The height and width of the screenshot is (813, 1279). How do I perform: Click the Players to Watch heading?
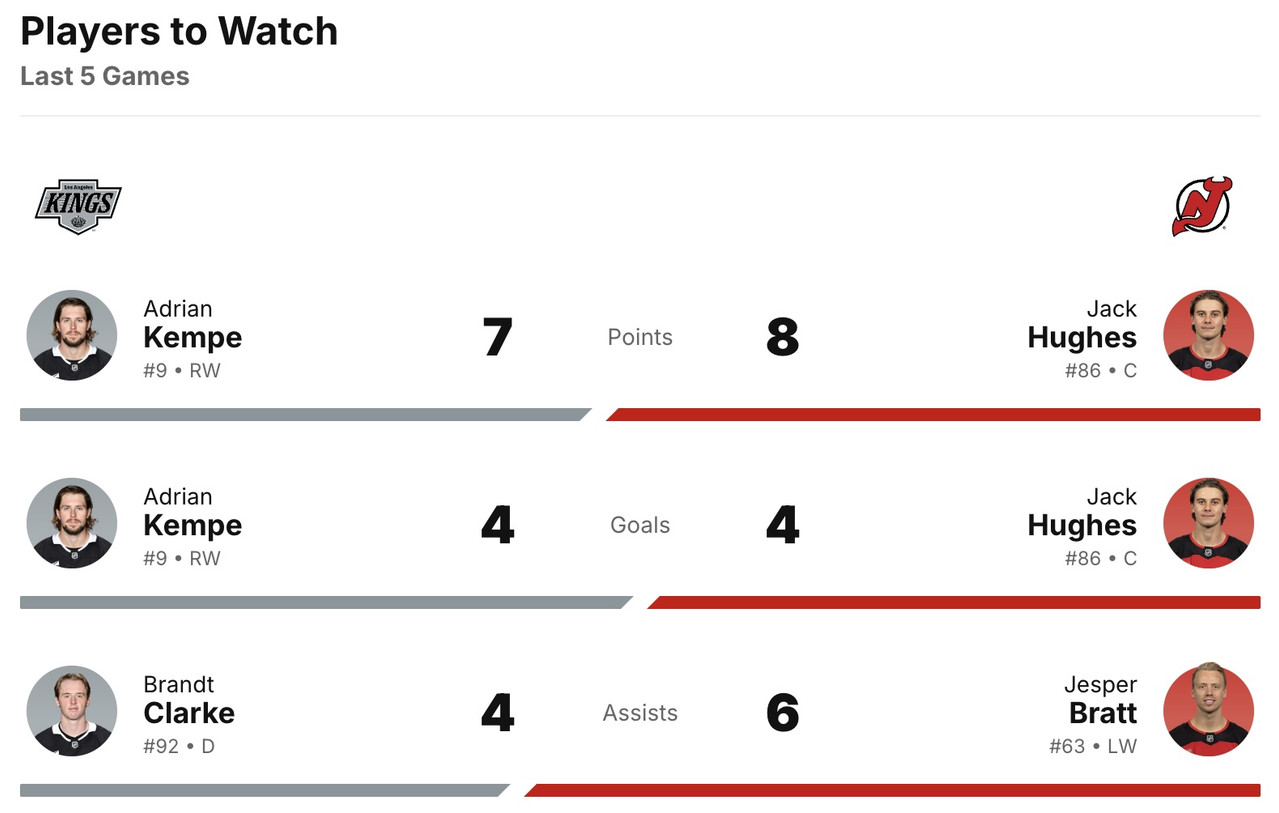click(179, 32)
